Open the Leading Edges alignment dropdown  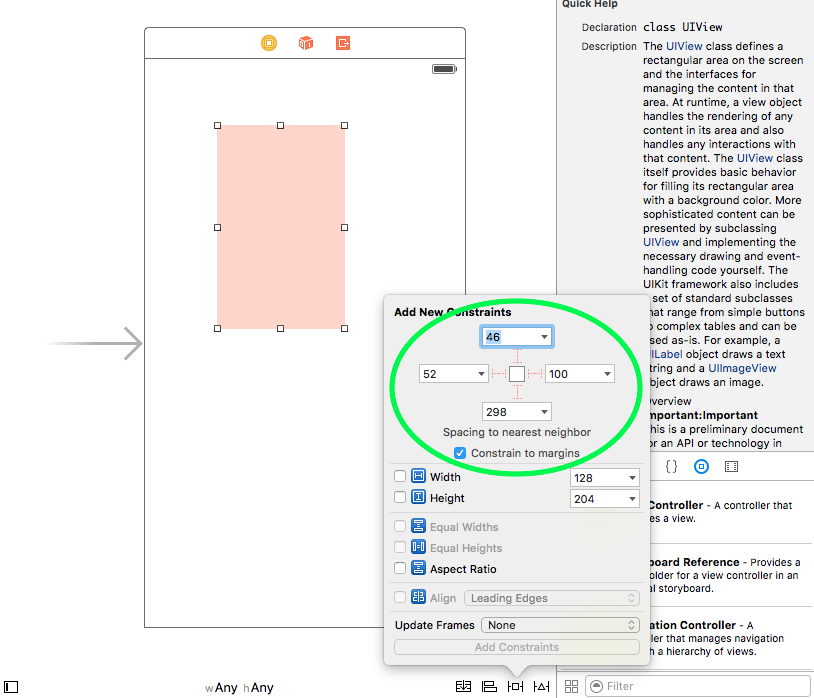tap(551, 597)
